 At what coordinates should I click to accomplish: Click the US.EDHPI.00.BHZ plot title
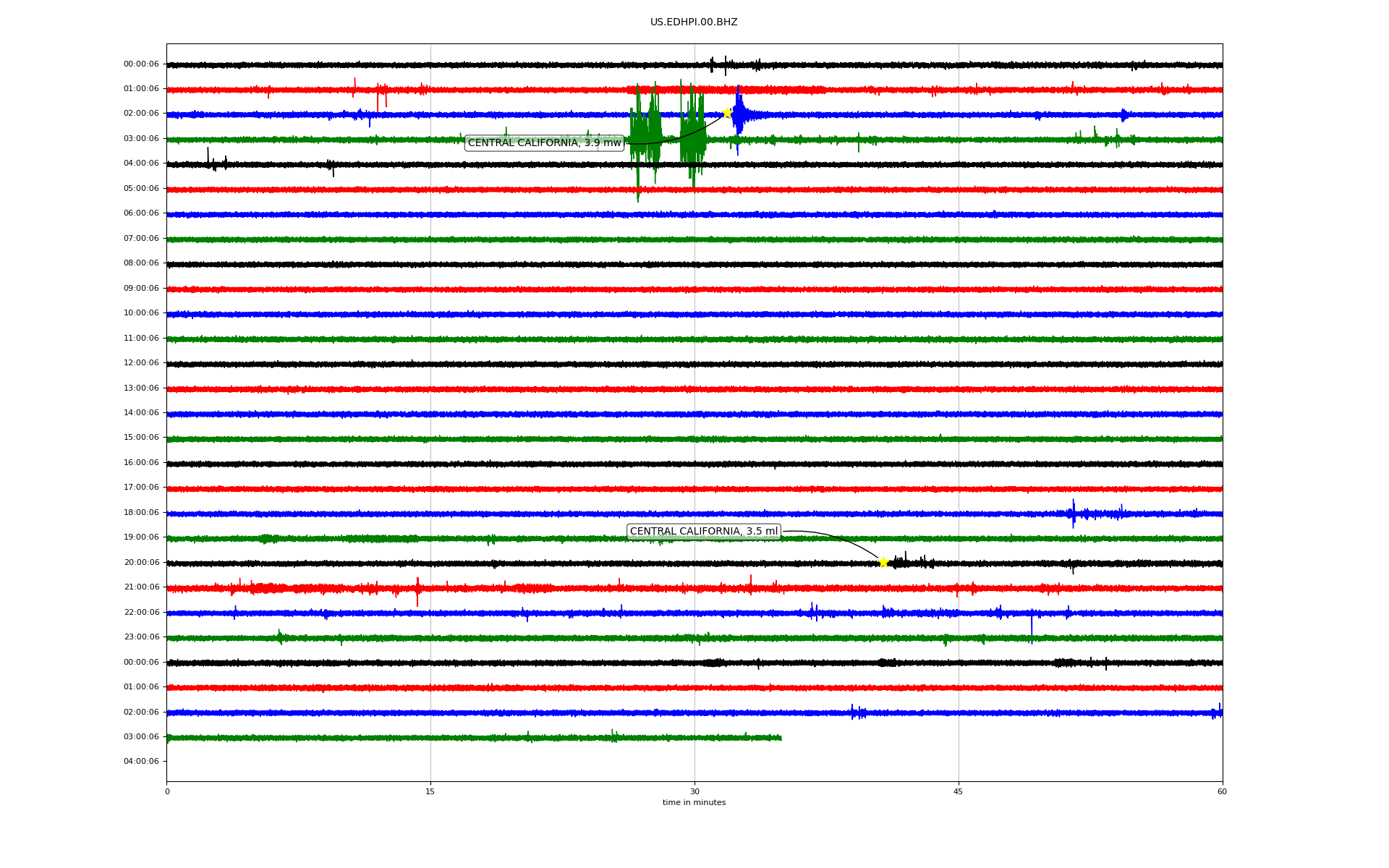coord(693,22)
